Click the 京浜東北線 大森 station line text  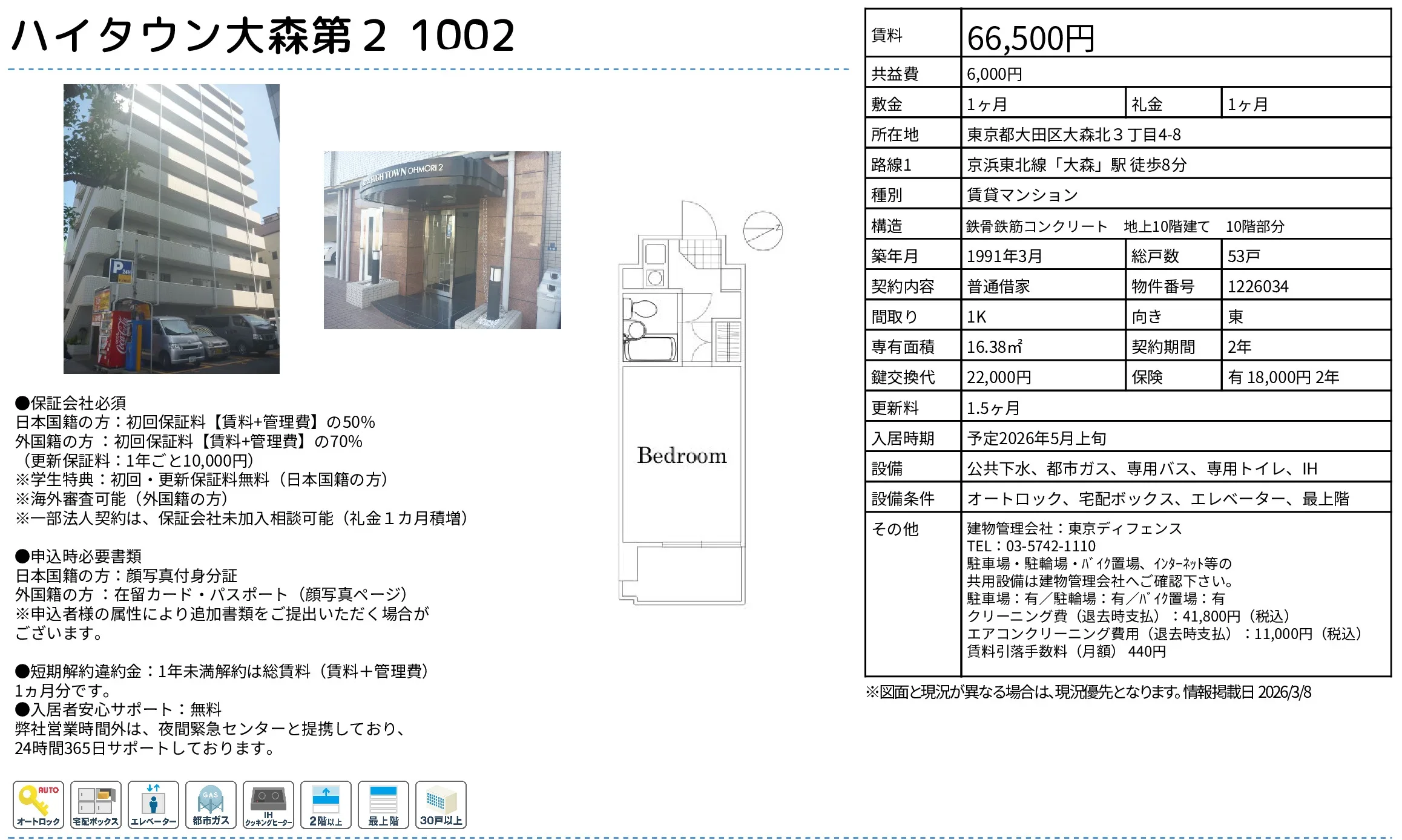pyautogui.click(x=1076, y=165)
